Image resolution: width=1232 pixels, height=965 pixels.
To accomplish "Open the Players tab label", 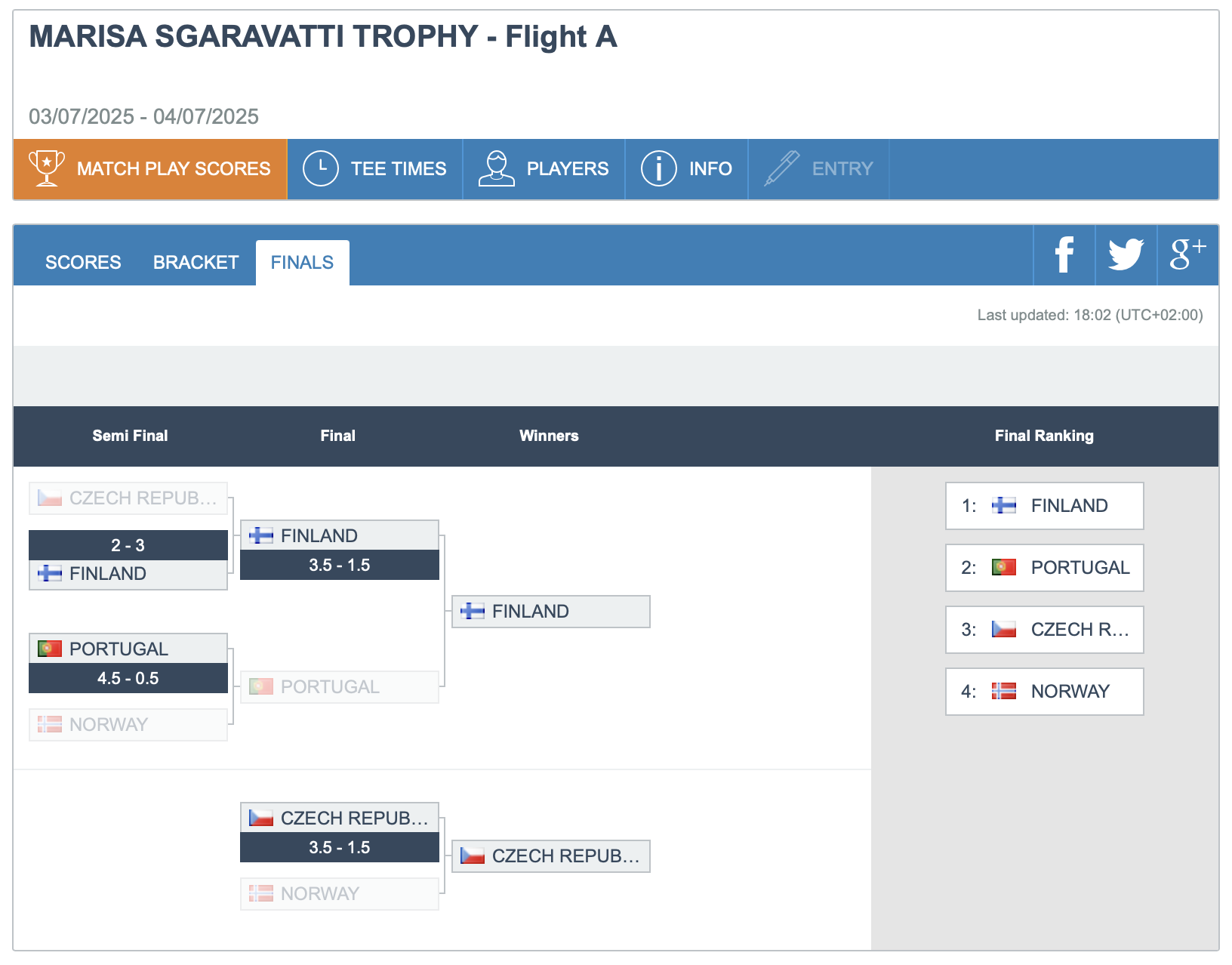I will [568, 169].
